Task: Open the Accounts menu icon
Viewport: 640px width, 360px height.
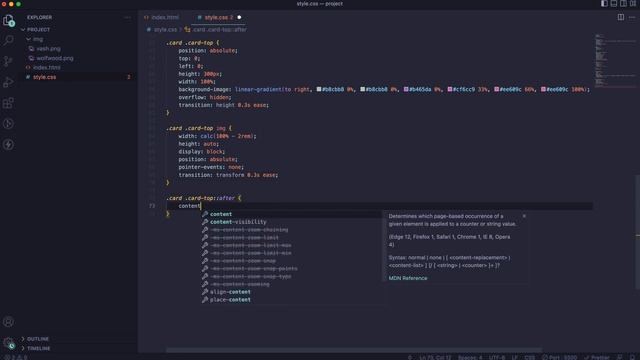Action: coord(8,322)
